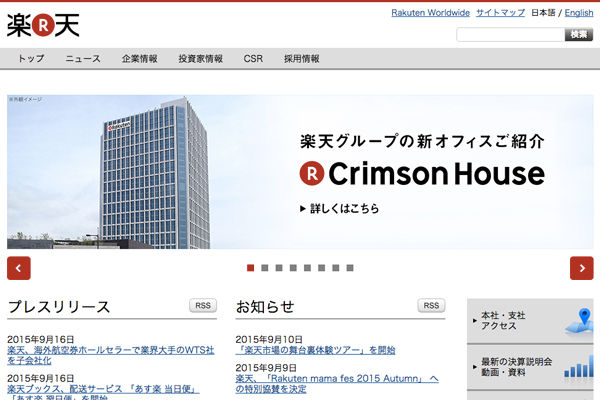The height and width of the screenshot is (400, 600).
Task: Open 本社・支社 アクセス side panel
Action: [x=530, y=321]
